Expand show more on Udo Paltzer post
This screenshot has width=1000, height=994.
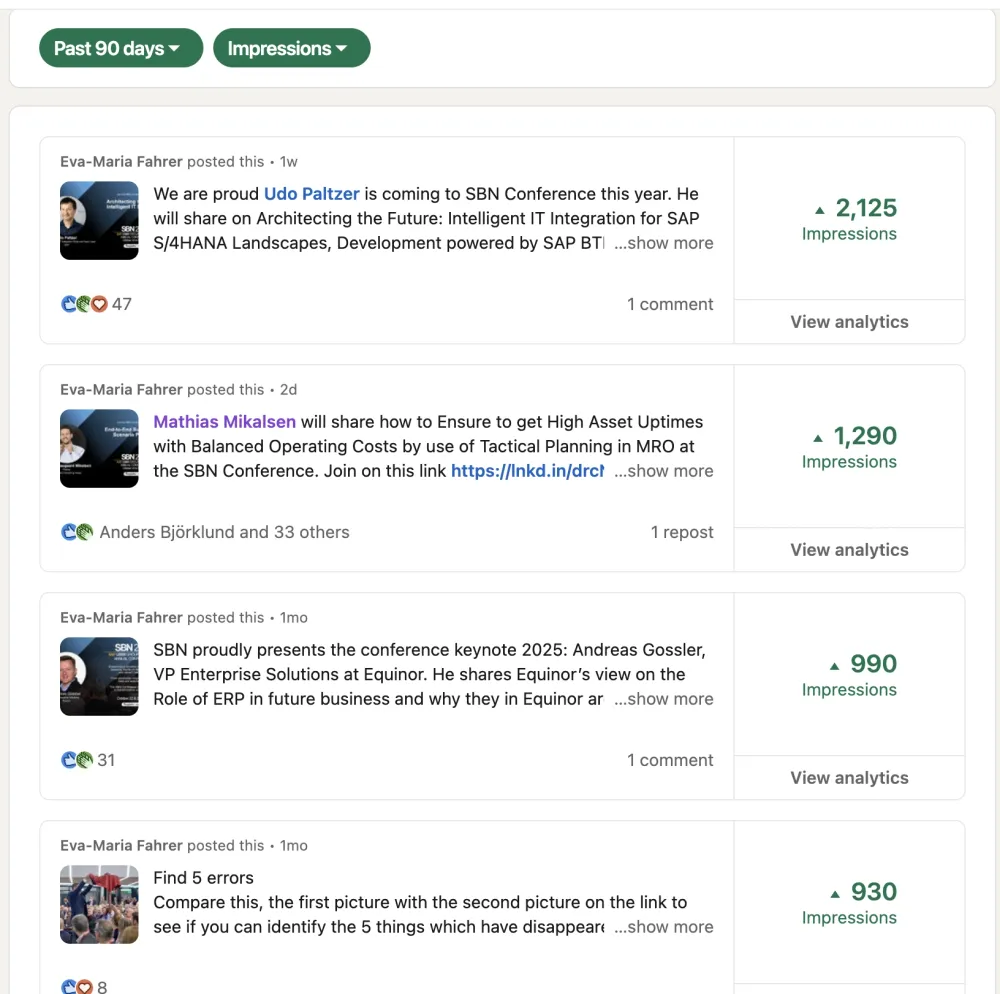click(664, 243)
